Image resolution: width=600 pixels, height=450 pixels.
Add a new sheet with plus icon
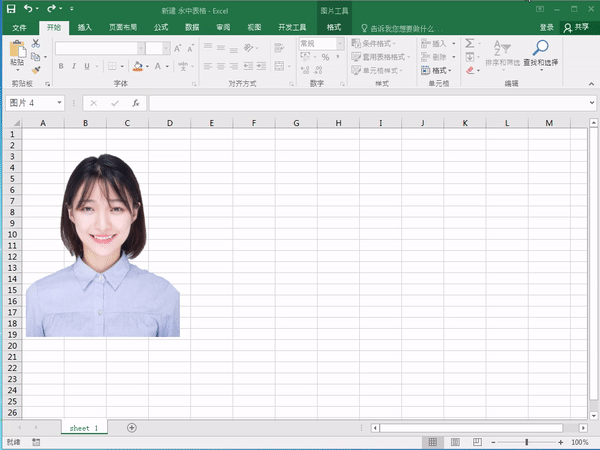(132, 427)
